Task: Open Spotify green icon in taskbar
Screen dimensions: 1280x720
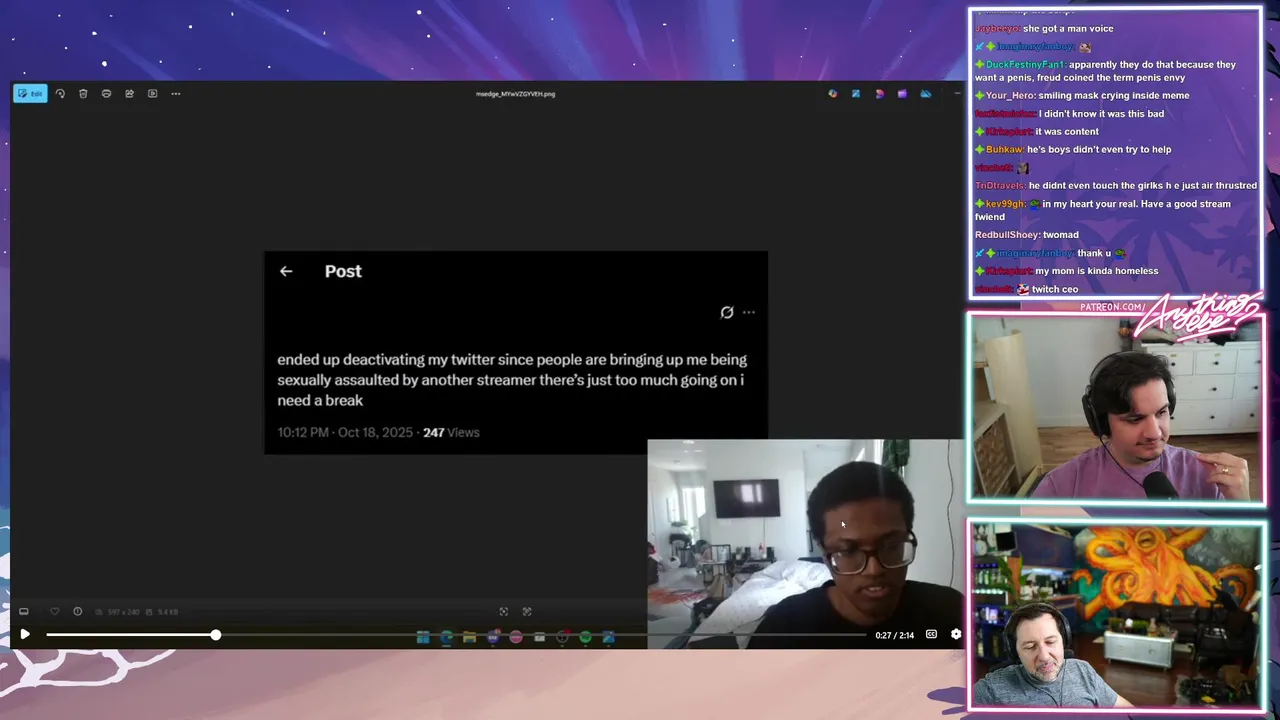Action: [585, 637]
